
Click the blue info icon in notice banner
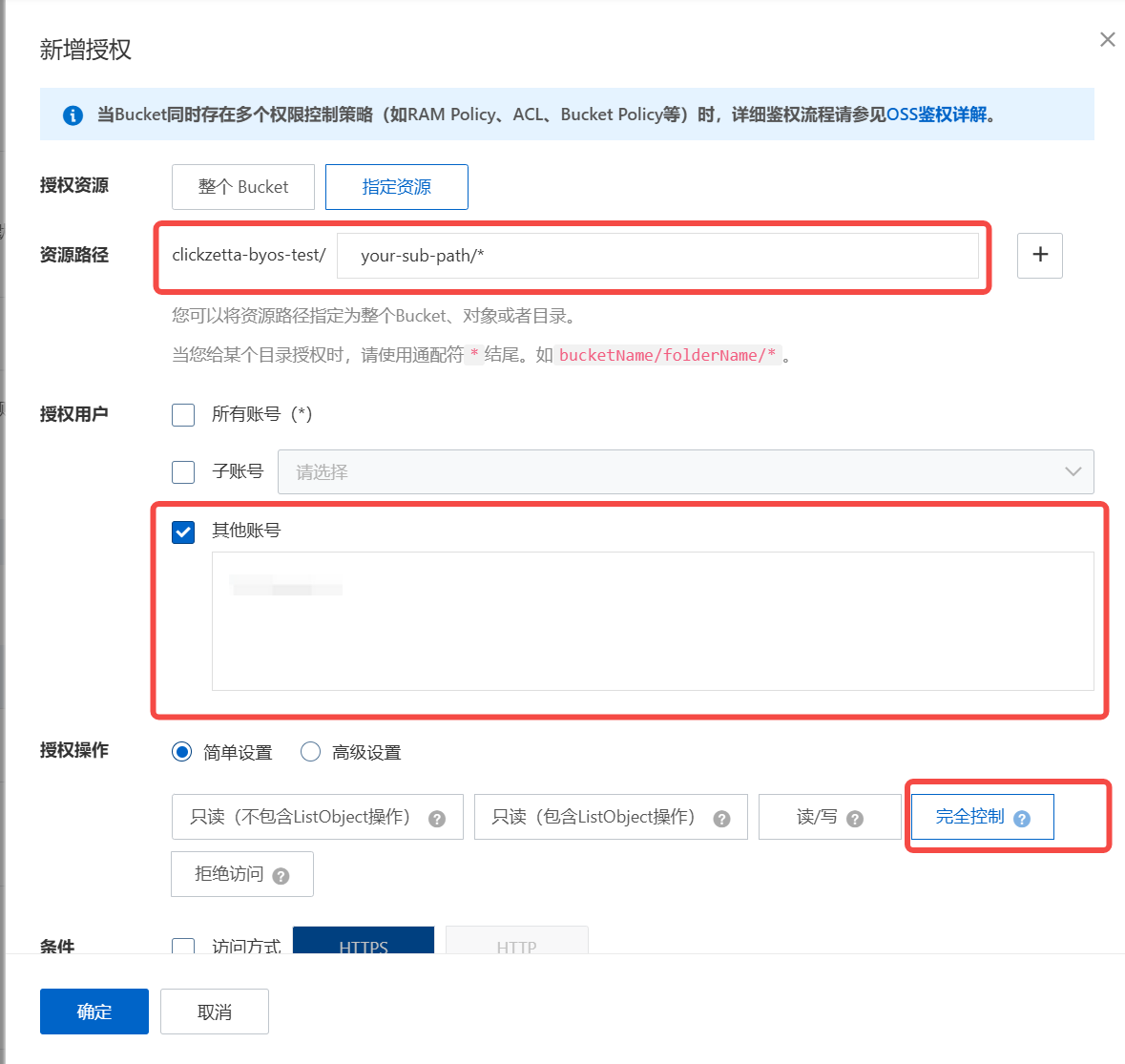point(73,115)
